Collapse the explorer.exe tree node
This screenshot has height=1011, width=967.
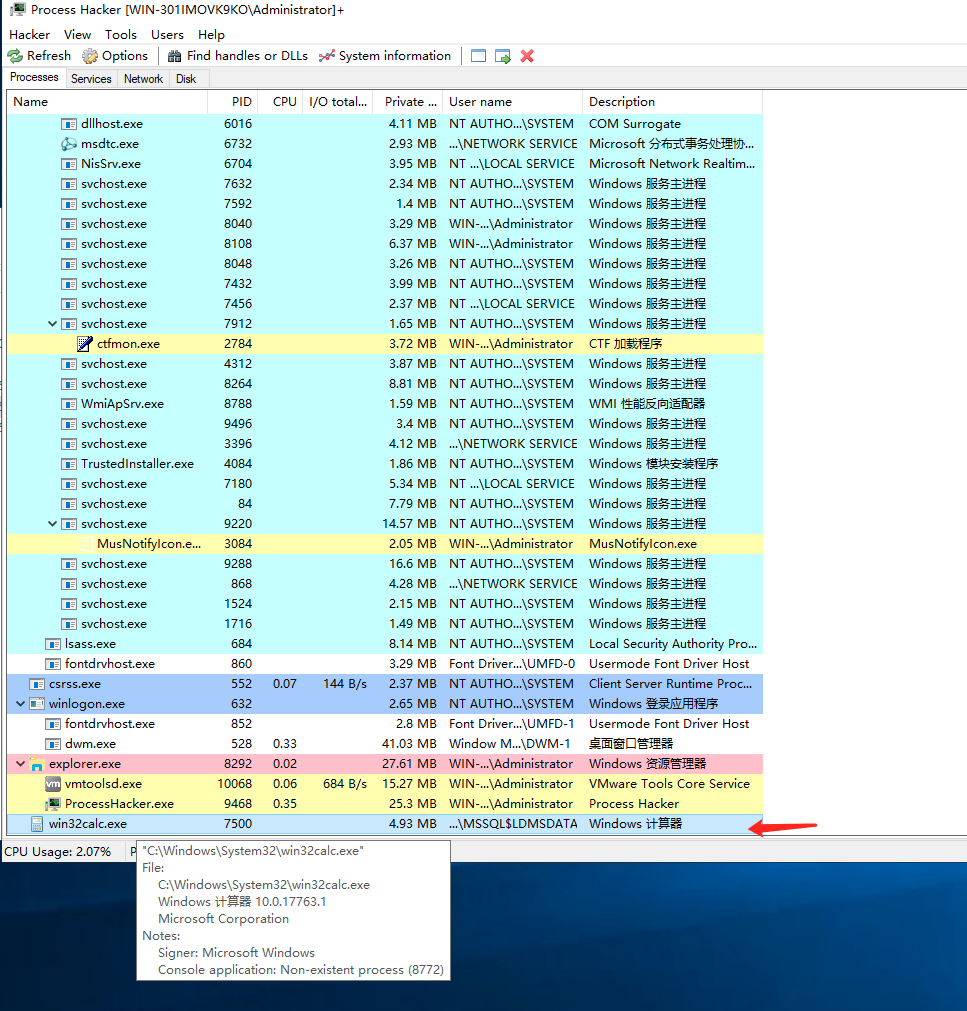21,763
